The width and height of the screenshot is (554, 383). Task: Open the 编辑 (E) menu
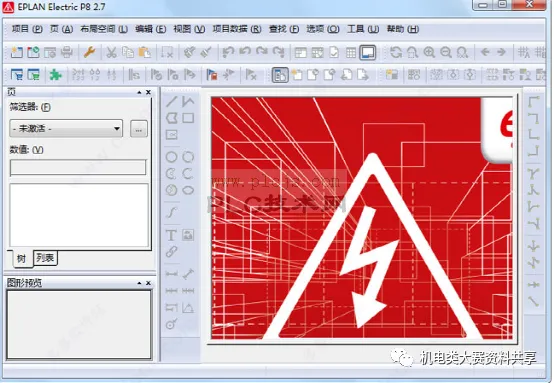pos(150,29)
